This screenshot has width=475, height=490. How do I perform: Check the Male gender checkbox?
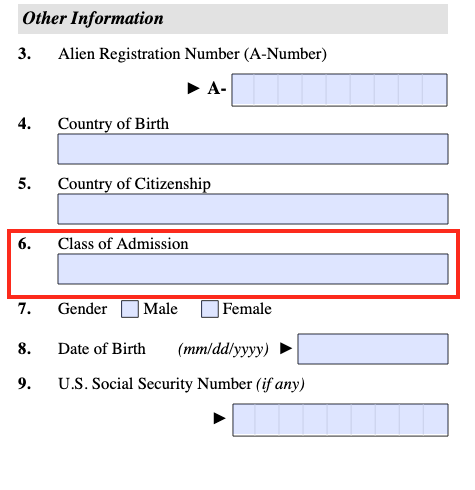click(130, 309)
